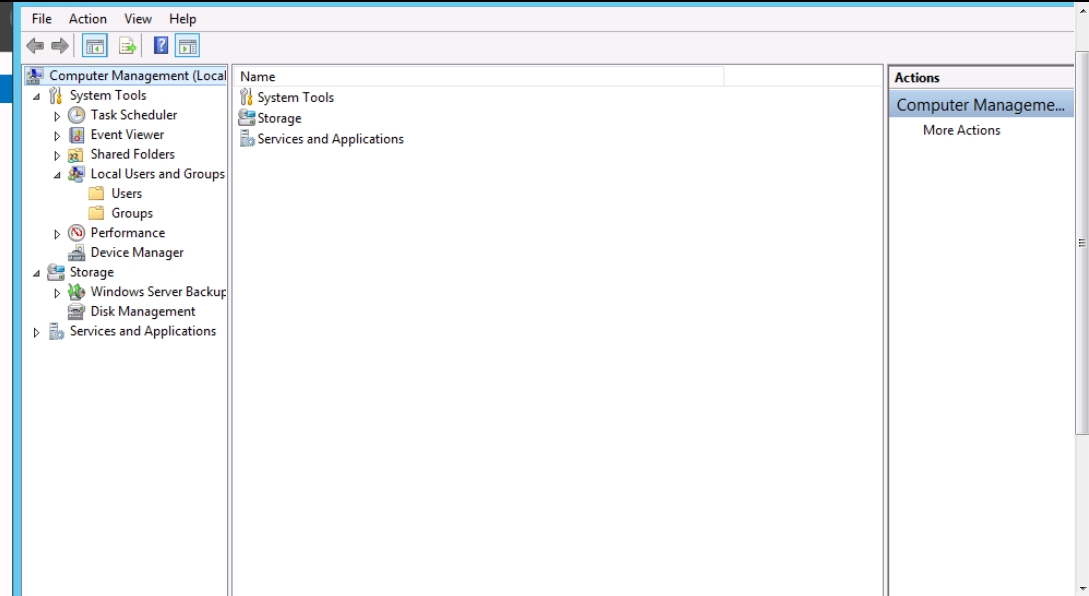Click System Tools icon in the tree
Viewport: 1089px width, 596px height.
56,95
